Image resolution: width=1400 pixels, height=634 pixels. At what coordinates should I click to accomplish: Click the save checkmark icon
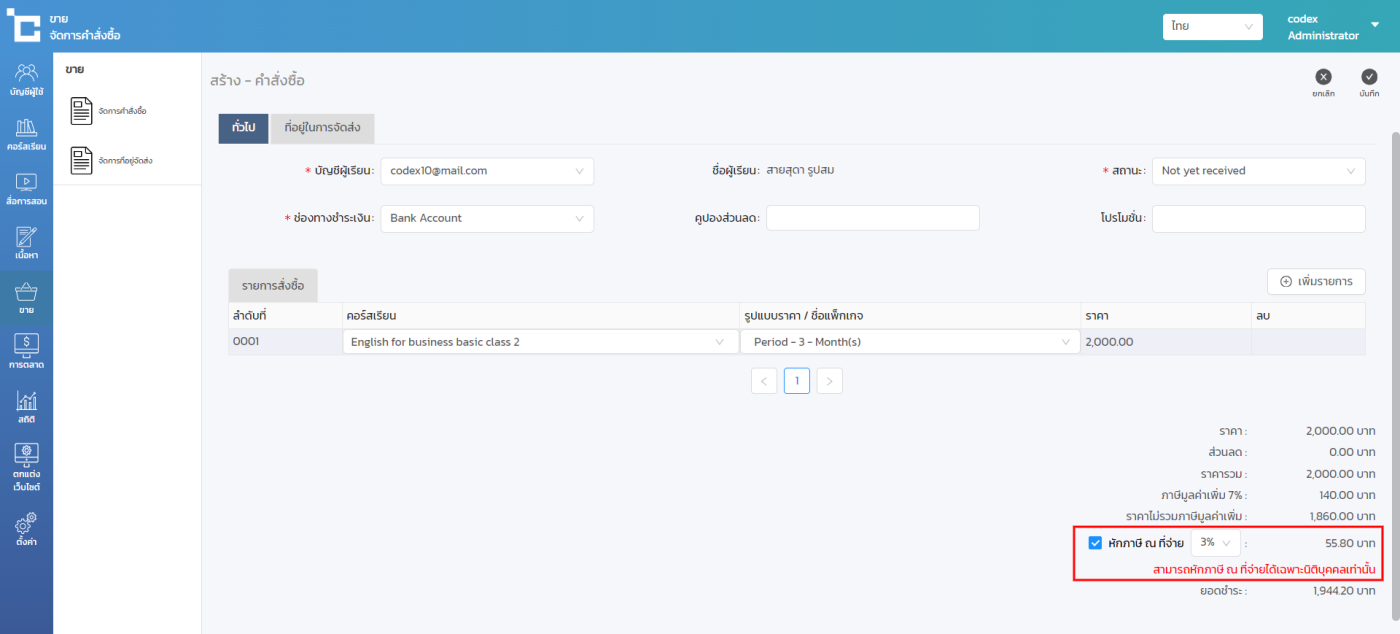point(1369,77)
